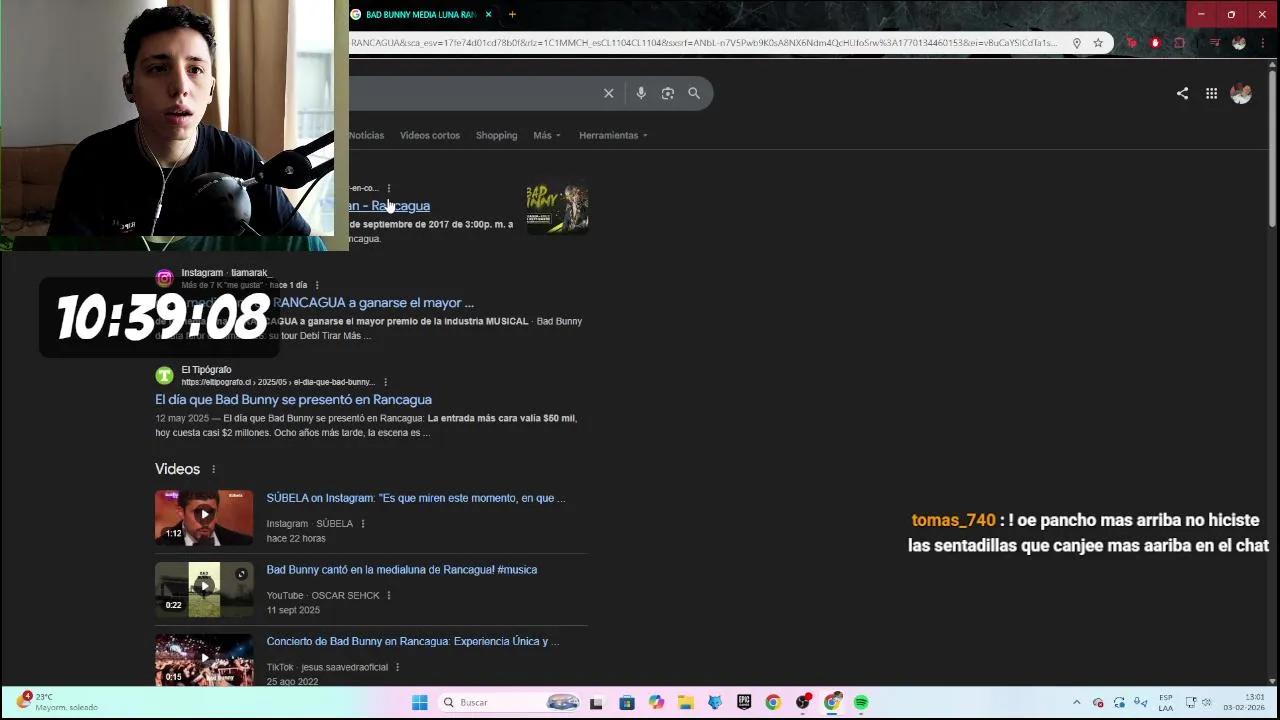The width and height of the screenshot is (1280, 720).
Task: Close the BAD BUNNY MEDIA LUNA tab
Action: (488, 14)
